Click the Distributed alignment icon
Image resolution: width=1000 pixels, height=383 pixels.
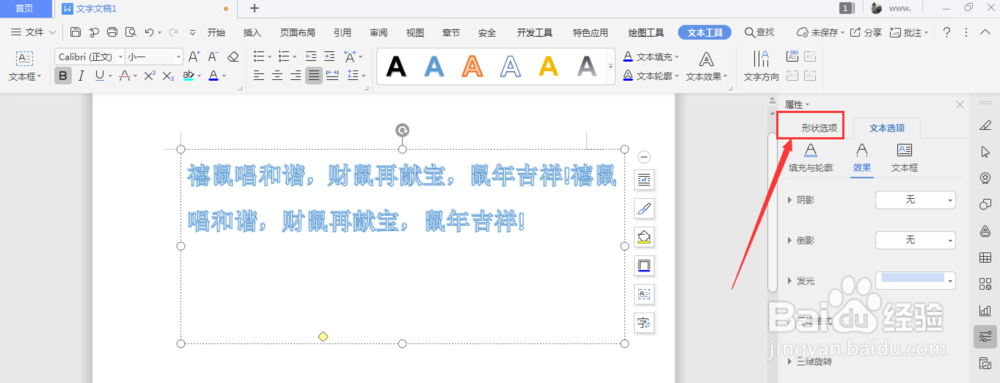point(332,76)
